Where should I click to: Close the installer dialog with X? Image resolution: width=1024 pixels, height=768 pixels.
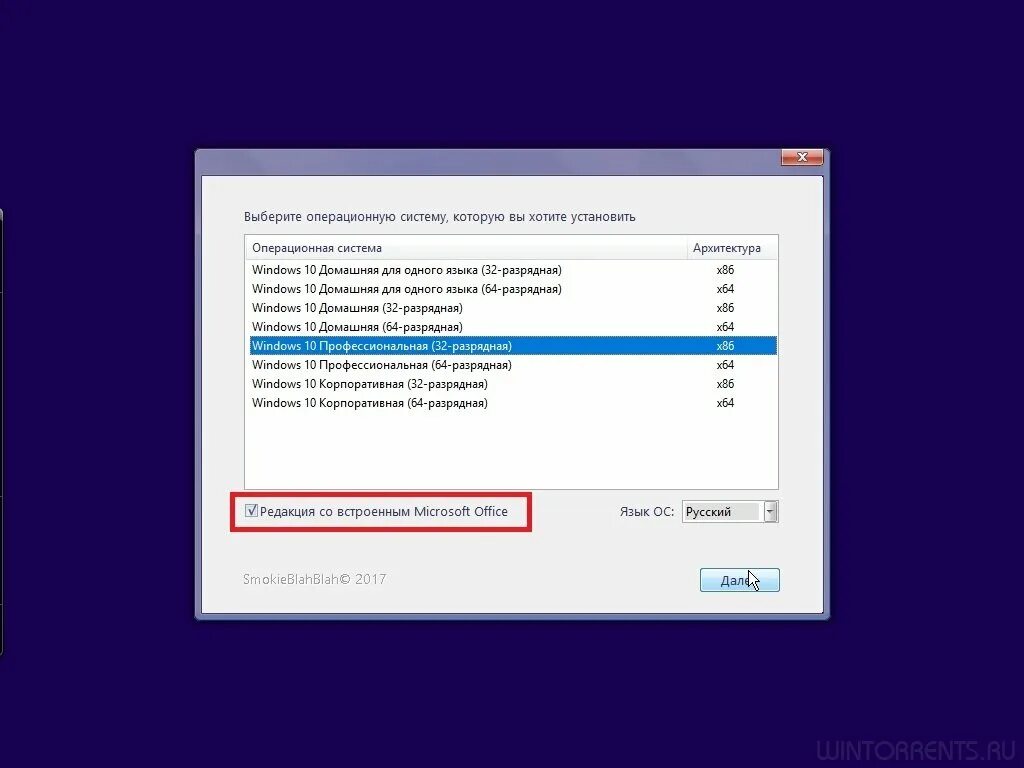802,157
